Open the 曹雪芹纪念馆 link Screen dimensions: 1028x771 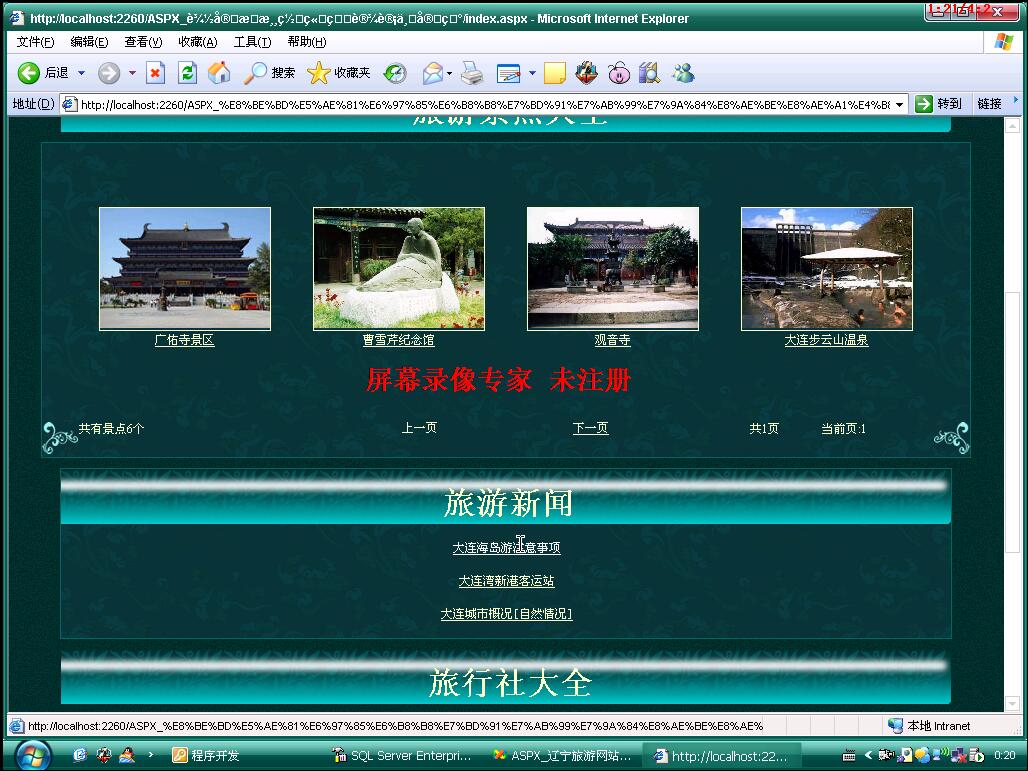pos(399,340)
